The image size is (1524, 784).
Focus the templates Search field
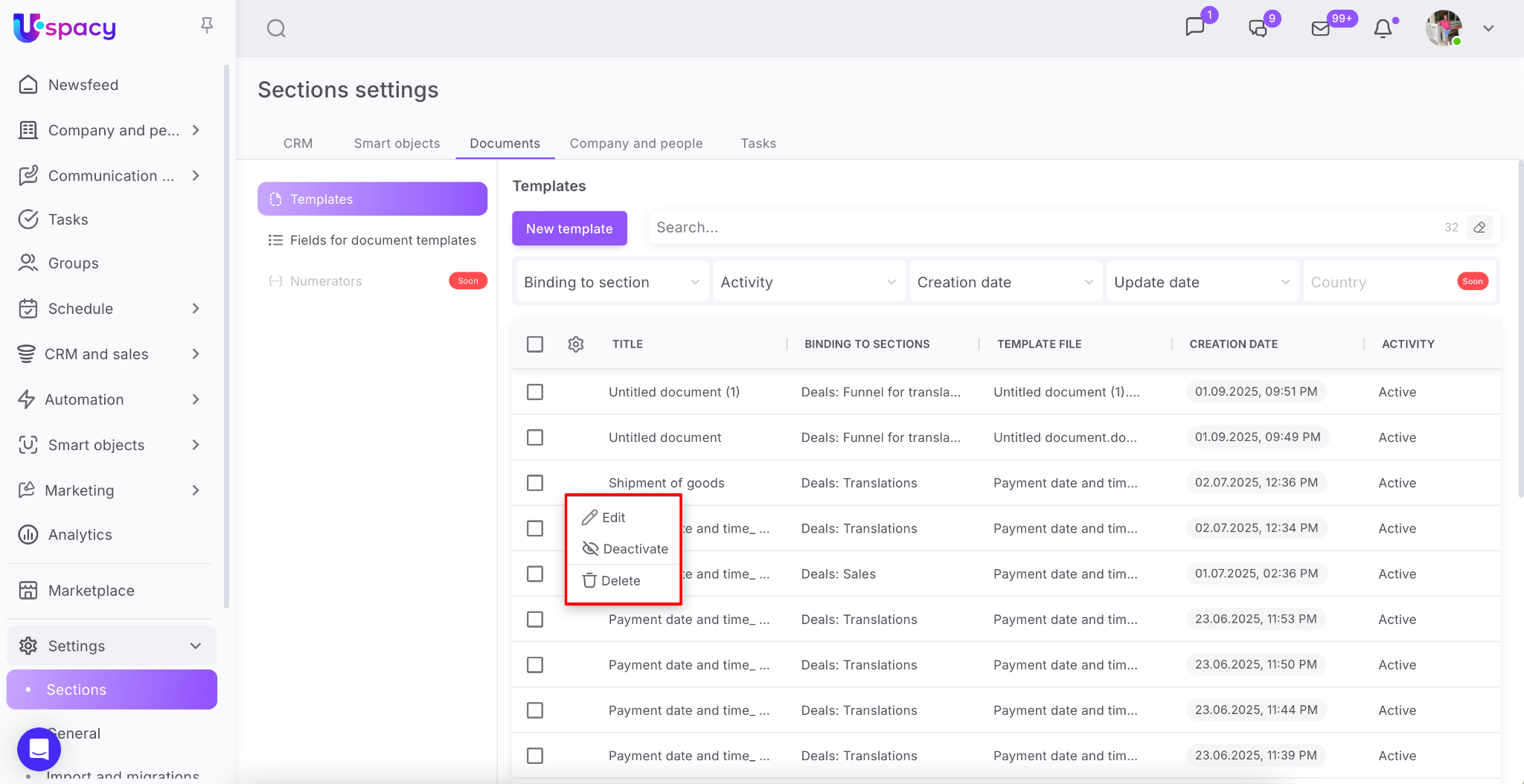(x=1042, y=228)
